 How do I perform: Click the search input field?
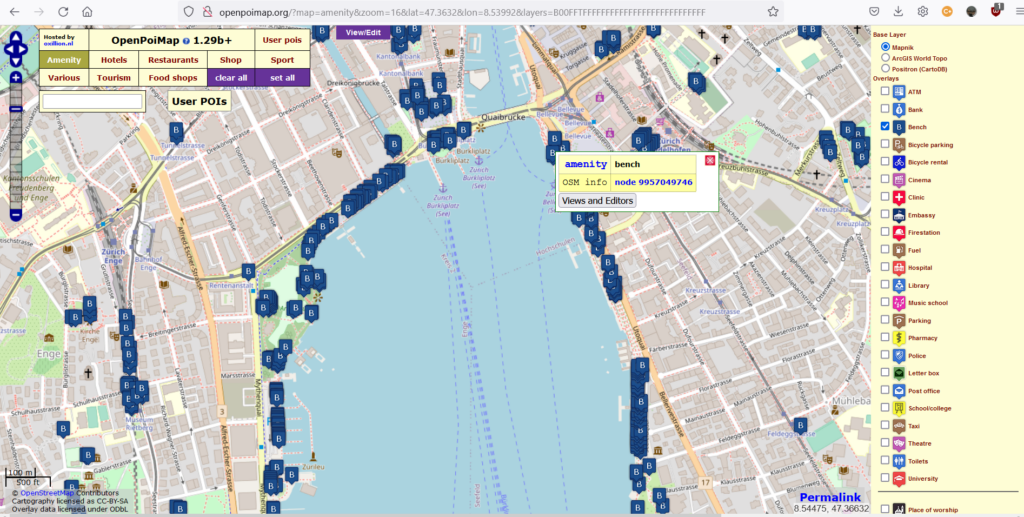tap(92, 101)
